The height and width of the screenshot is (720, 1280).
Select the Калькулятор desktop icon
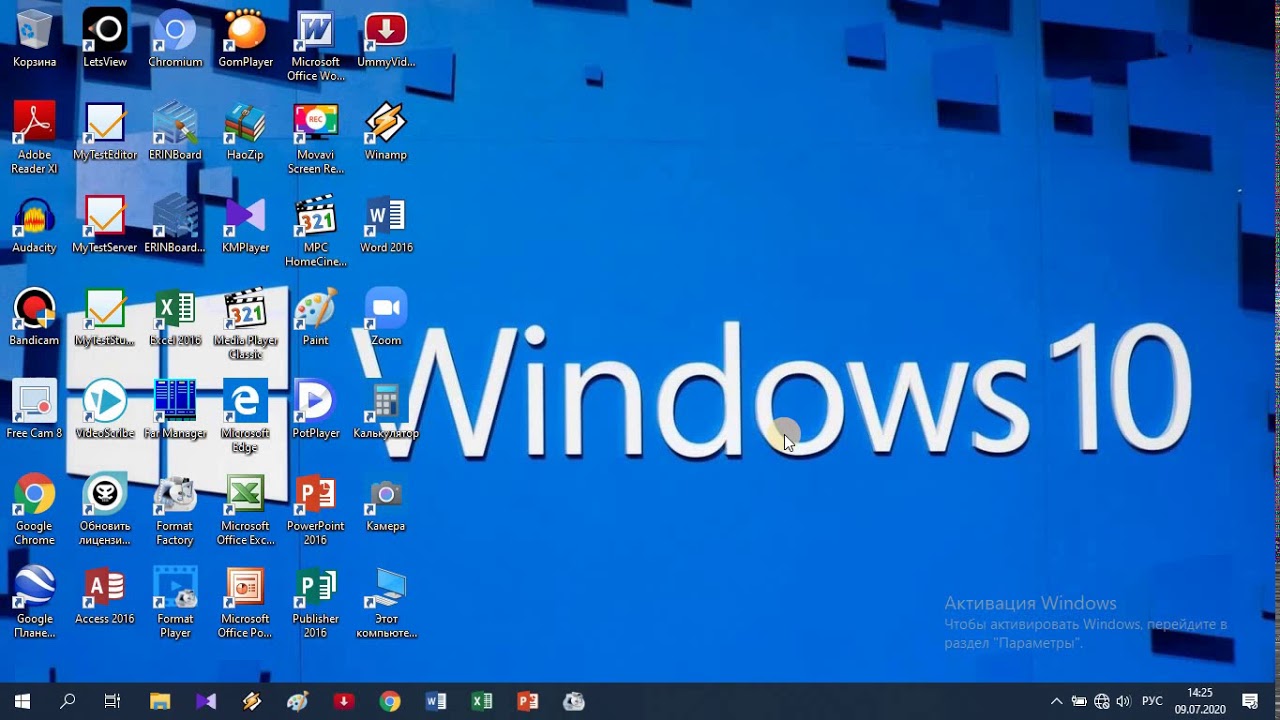(386, 410)
